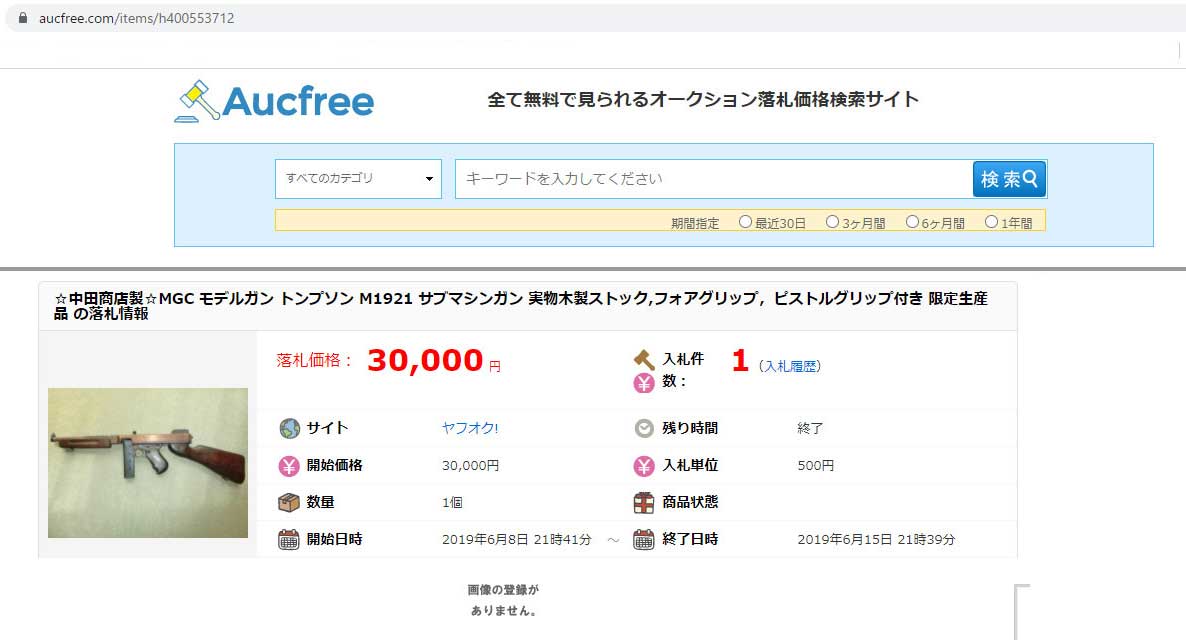Select the 1年間 period radio button

(991, 222)
